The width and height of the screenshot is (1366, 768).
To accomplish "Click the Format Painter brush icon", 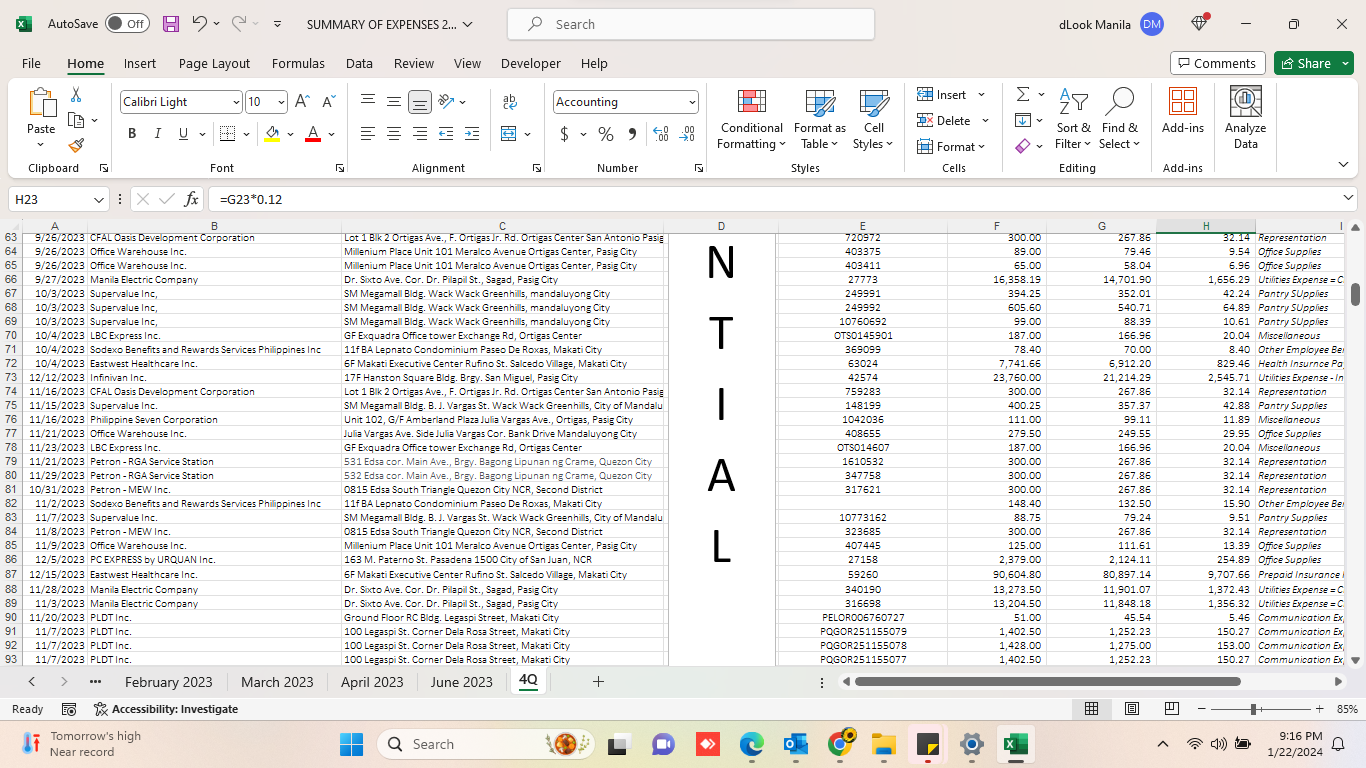I will 76,145.
